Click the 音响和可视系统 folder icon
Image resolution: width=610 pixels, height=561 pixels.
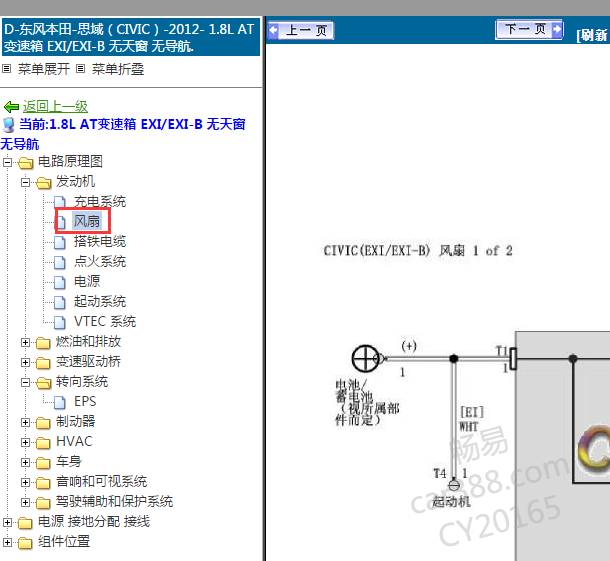(43, 483)
